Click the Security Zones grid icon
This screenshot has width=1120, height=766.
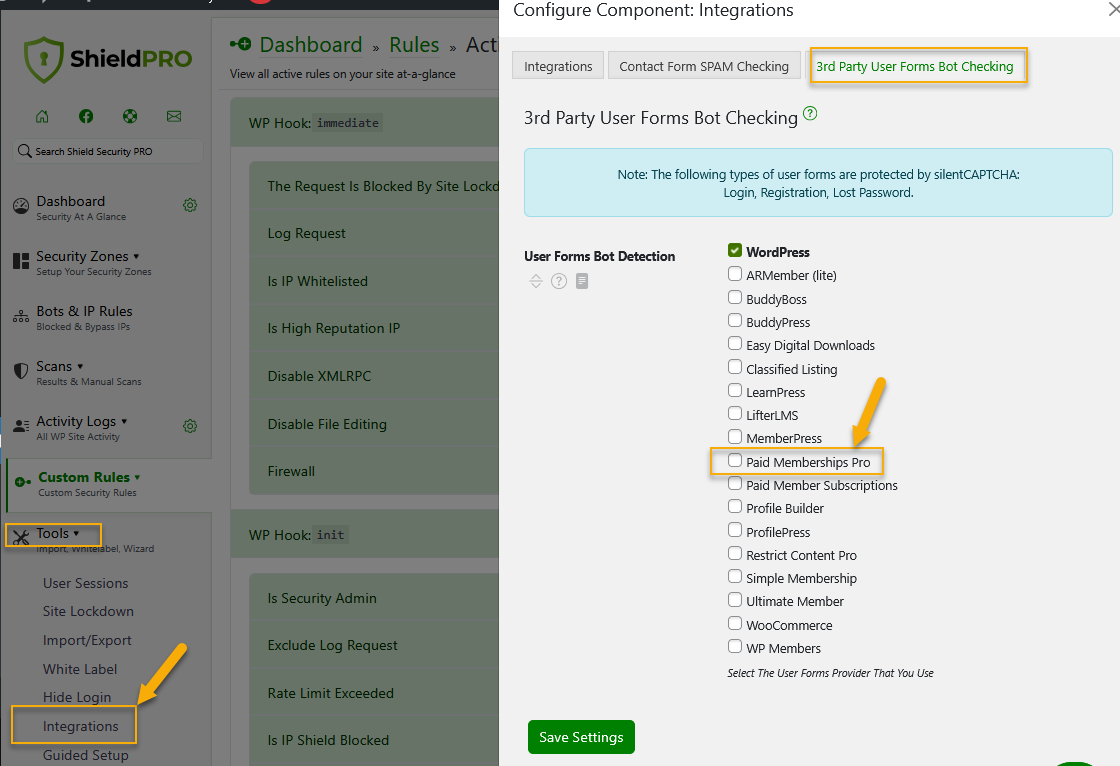coord(21,261)
